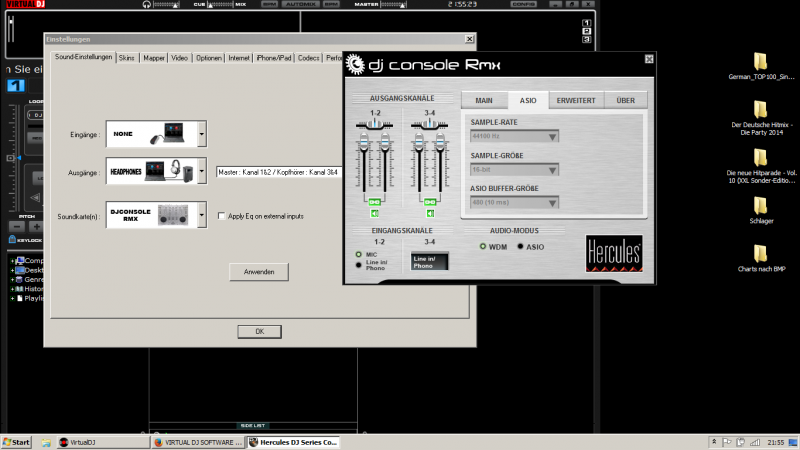Click the action center flag tray icon

pyautogui.click(x=727, y=442)
